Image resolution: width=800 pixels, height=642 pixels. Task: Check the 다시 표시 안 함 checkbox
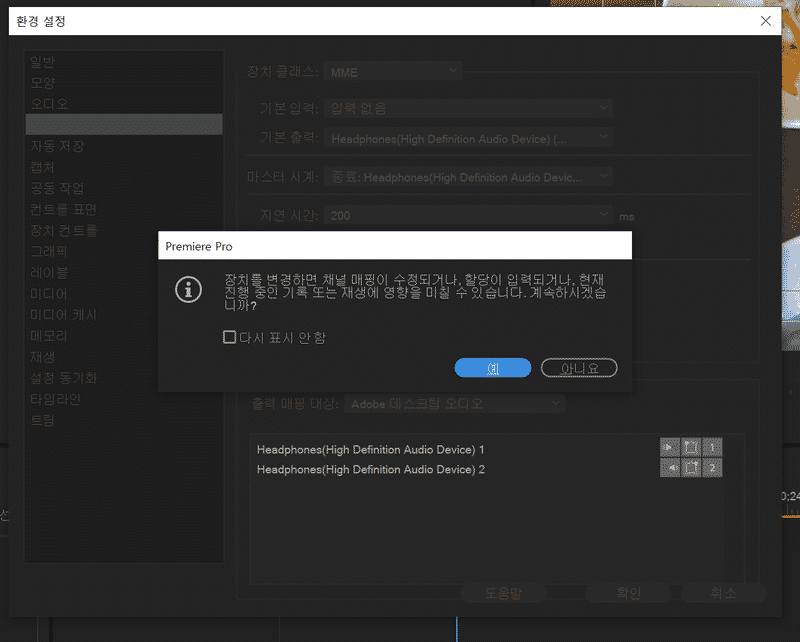coord(230,337)
